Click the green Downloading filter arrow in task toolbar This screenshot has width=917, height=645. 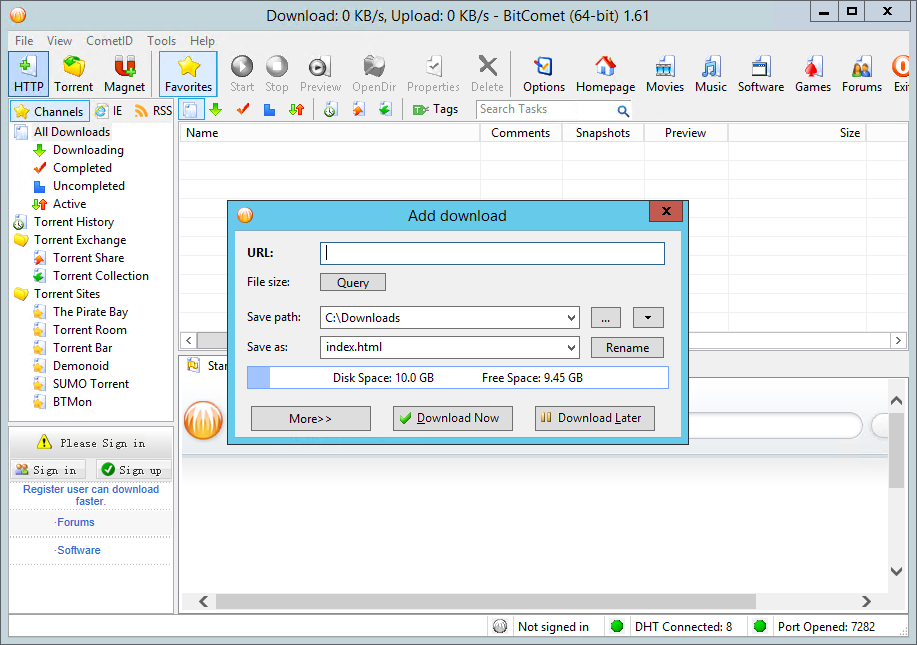coord(216,110)
